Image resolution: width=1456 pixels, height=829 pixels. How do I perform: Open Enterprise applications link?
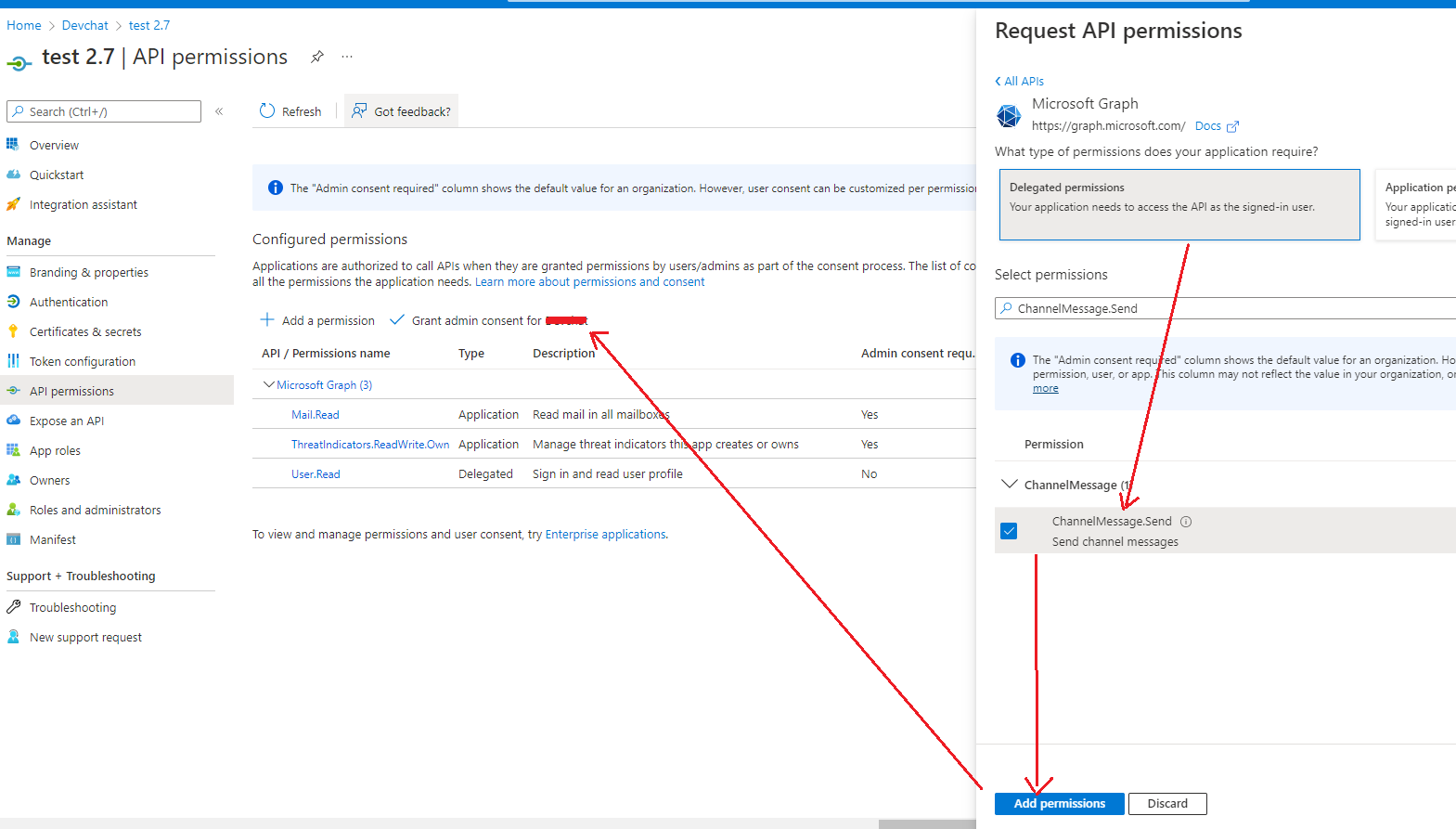click(x=605, y=535)
